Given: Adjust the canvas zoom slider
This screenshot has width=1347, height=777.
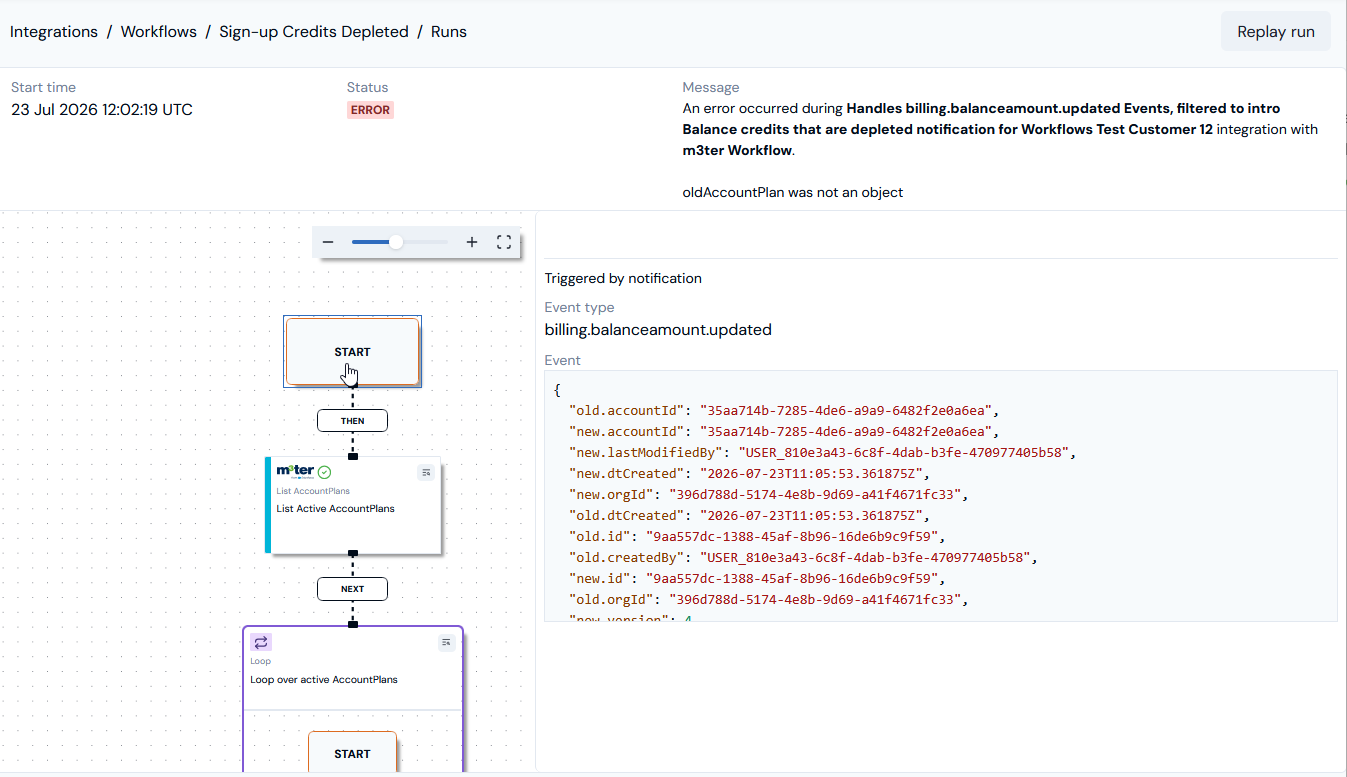Looking at the screenshot, I should (396, 242).
